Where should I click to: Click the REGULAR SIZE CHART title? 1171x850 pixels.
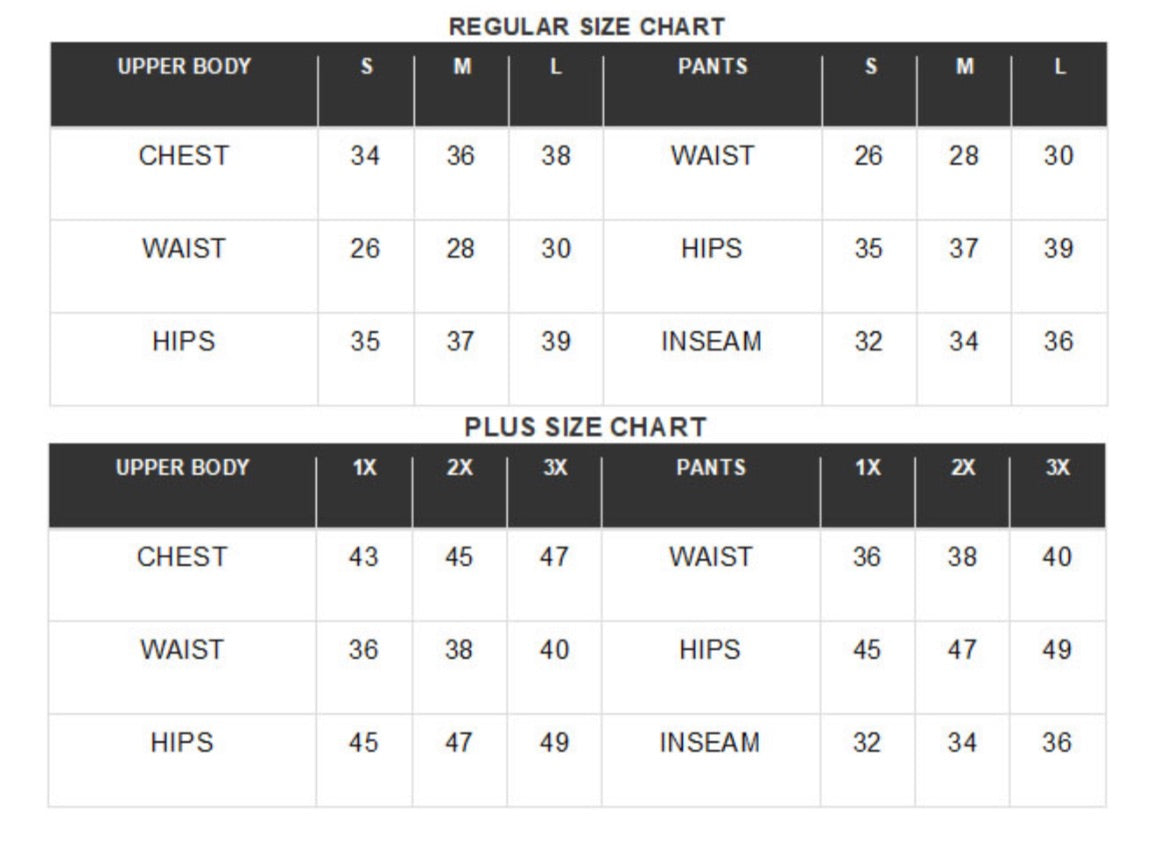coord(586,27)
